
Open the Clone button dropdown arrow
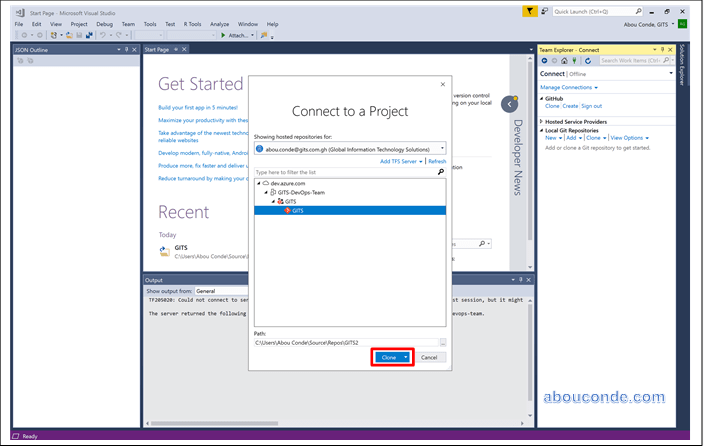406,357
